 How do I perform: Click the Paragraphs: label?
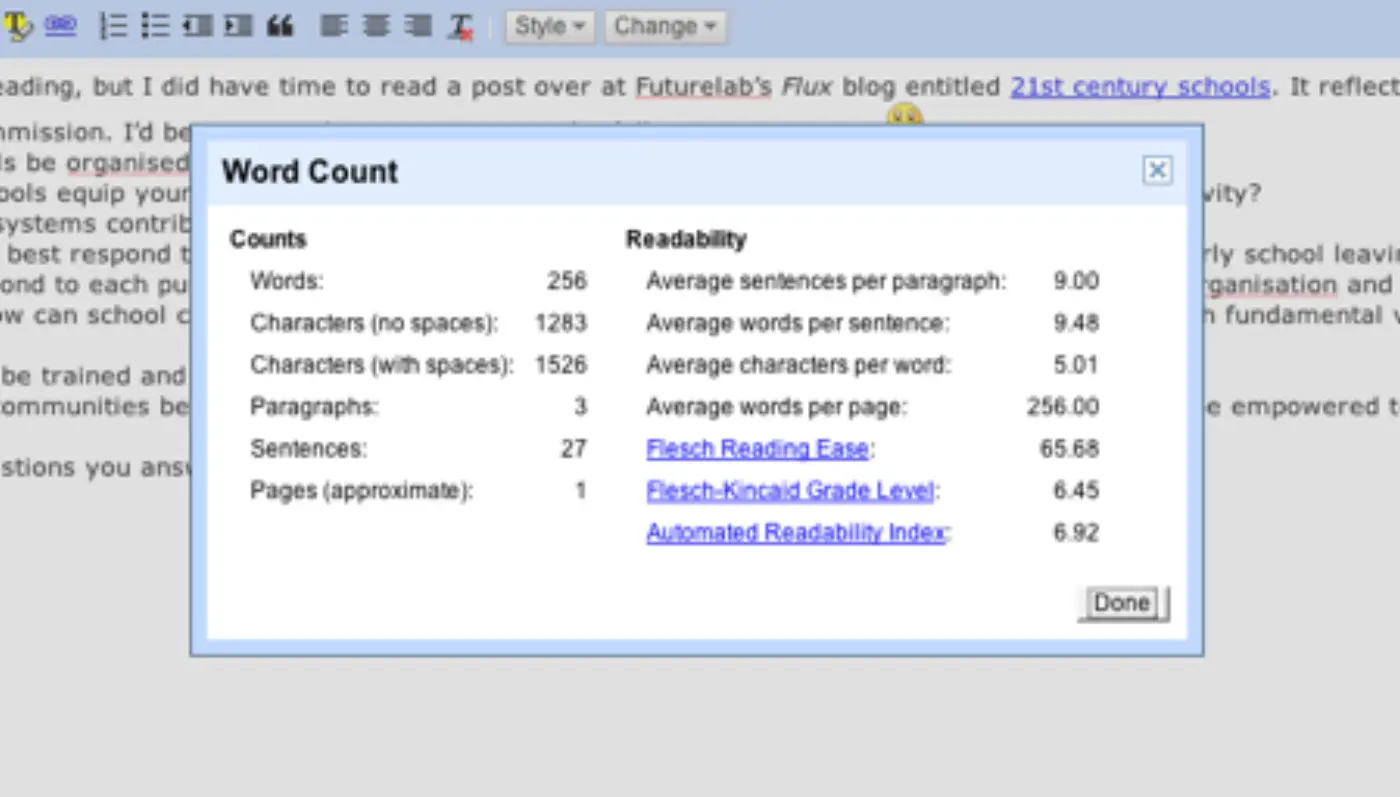[x=314, y=407]
